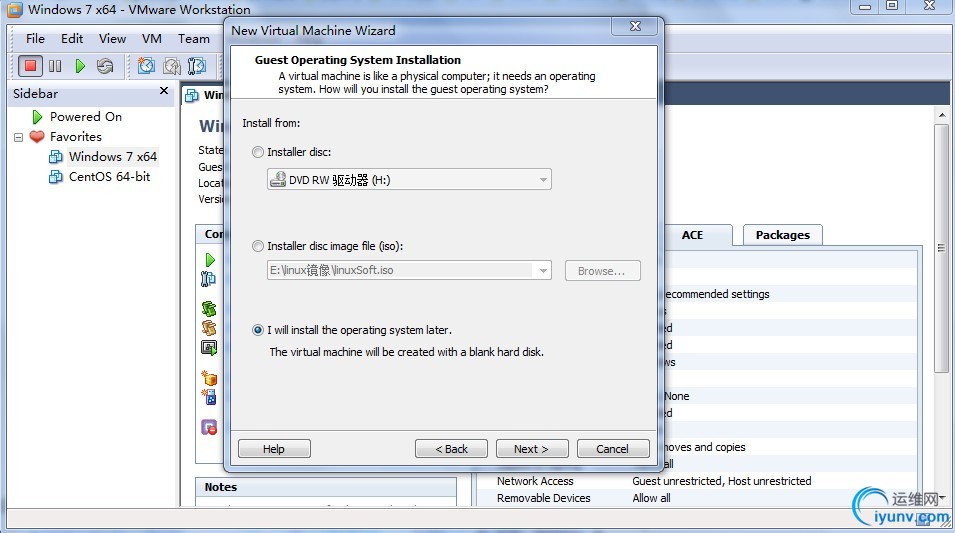Switch to the Packages tab

783,235
